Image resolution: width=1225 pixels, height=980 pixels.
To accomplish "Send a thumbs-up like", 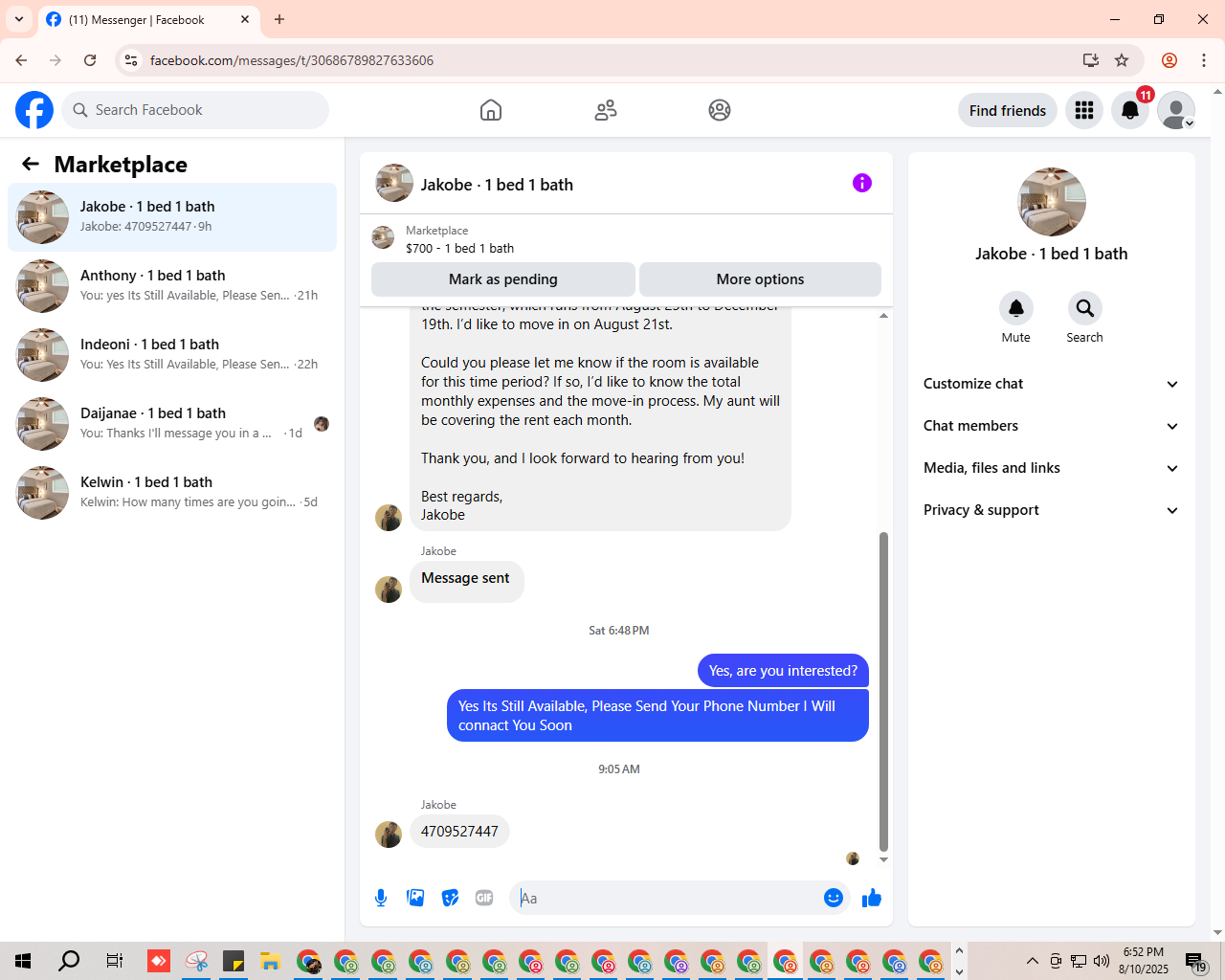I will (x=872, y=898).
